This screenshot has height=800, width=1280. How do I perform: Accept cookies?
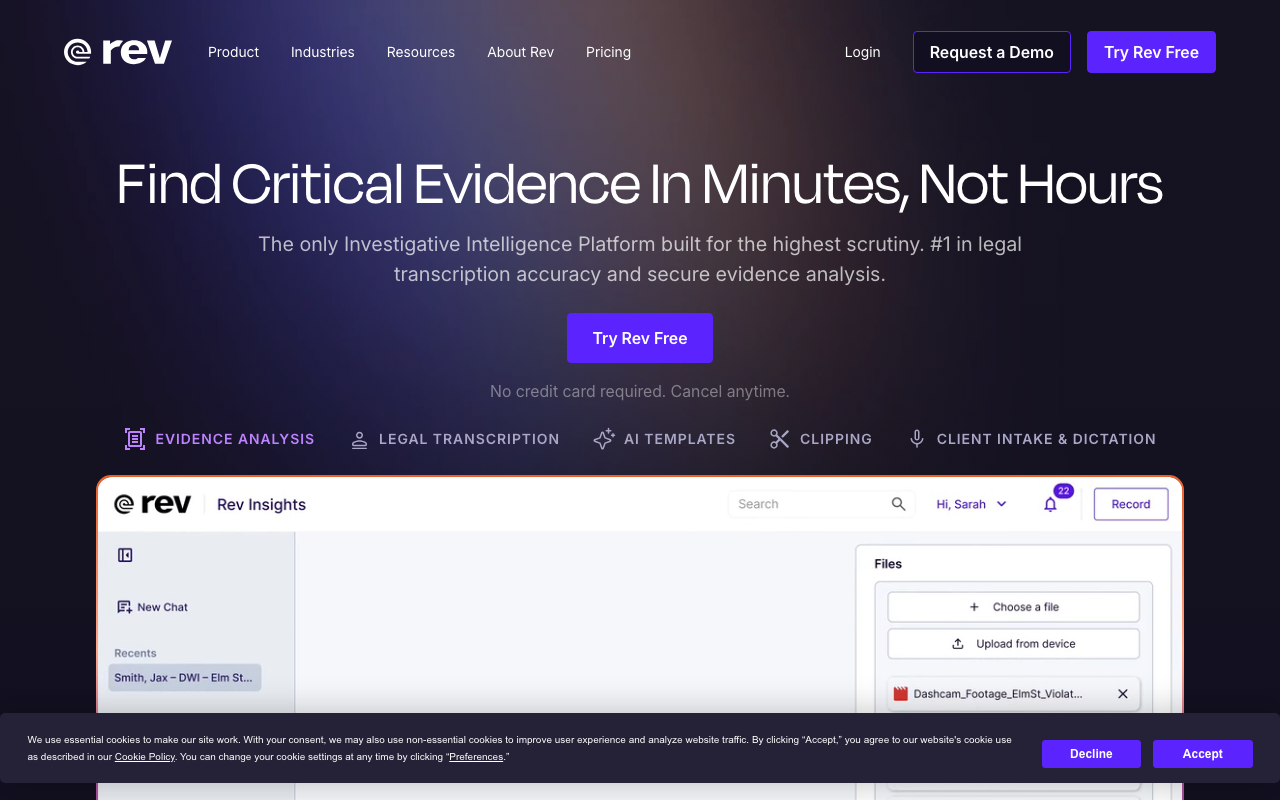tap(1202, 754)
